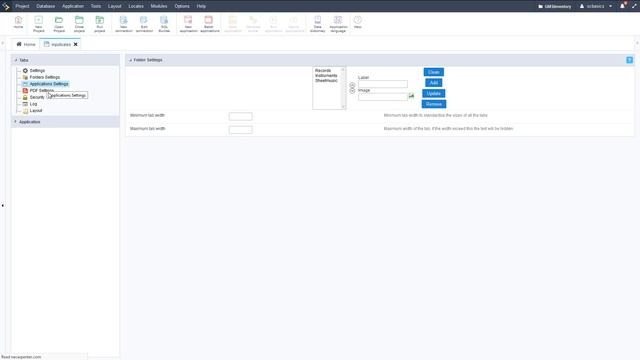Click the Edit connection toolbar icon

pyautogui.click(x=144, y=24)
